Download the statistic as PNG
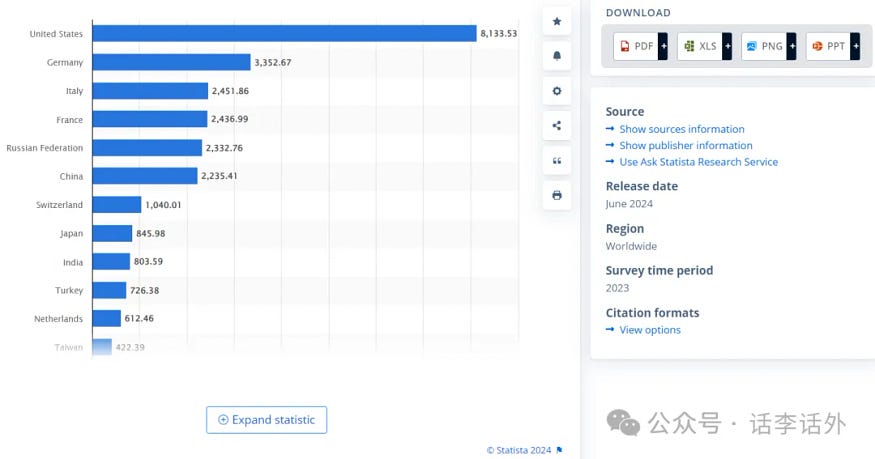 [763, 46]
